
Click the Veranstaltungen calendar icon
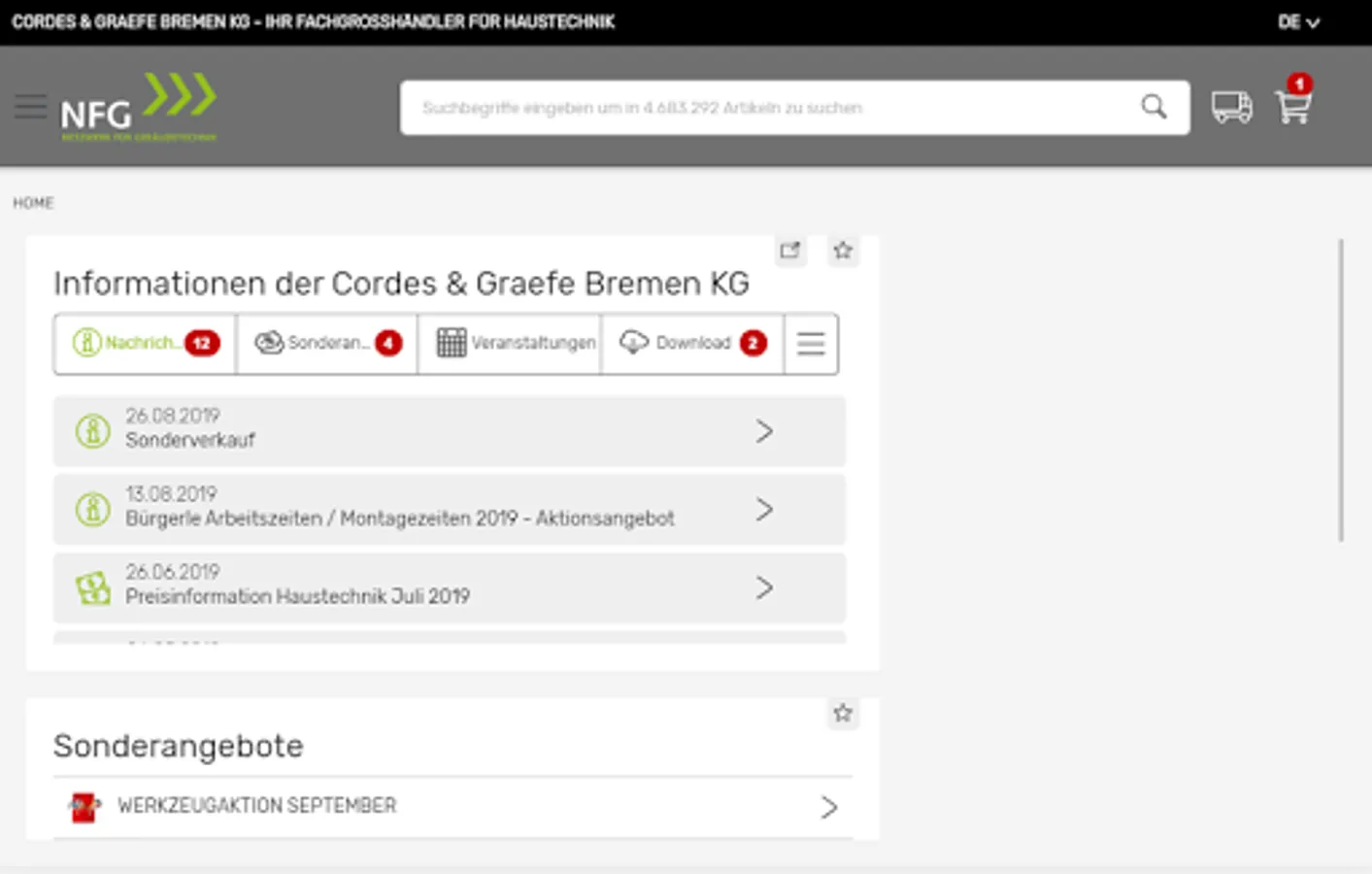pyautogui.click(x=452, y=343)
